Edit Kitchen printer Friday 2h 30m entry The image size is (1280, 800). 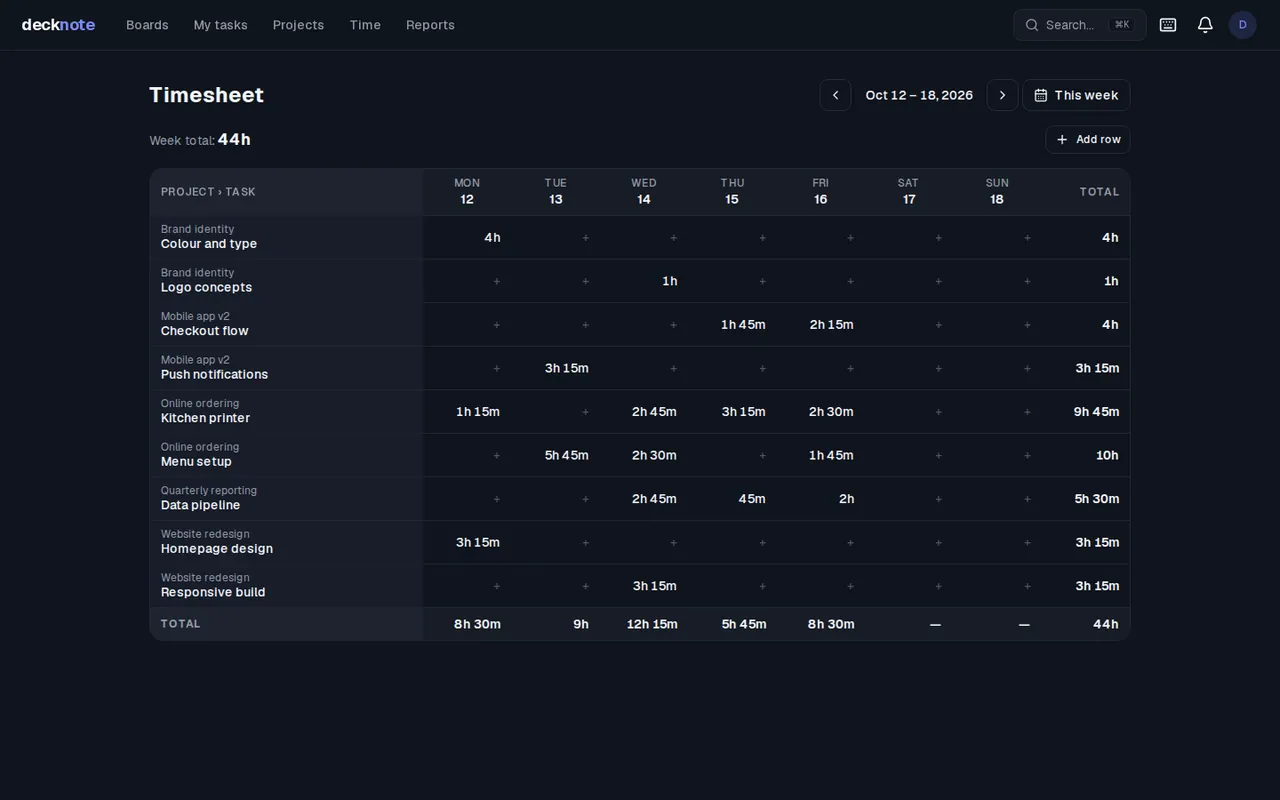point(831,412)
